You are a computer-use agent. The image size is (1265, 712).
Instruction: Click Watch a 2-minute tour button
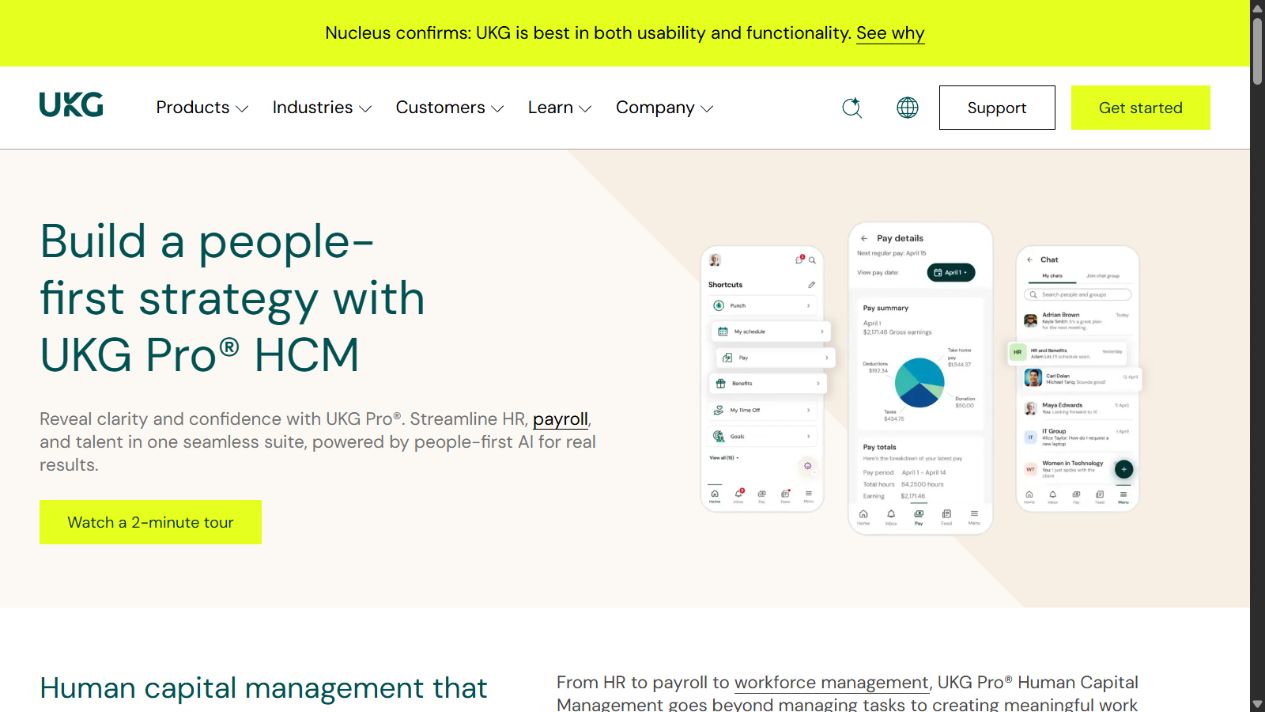point(151,522)
